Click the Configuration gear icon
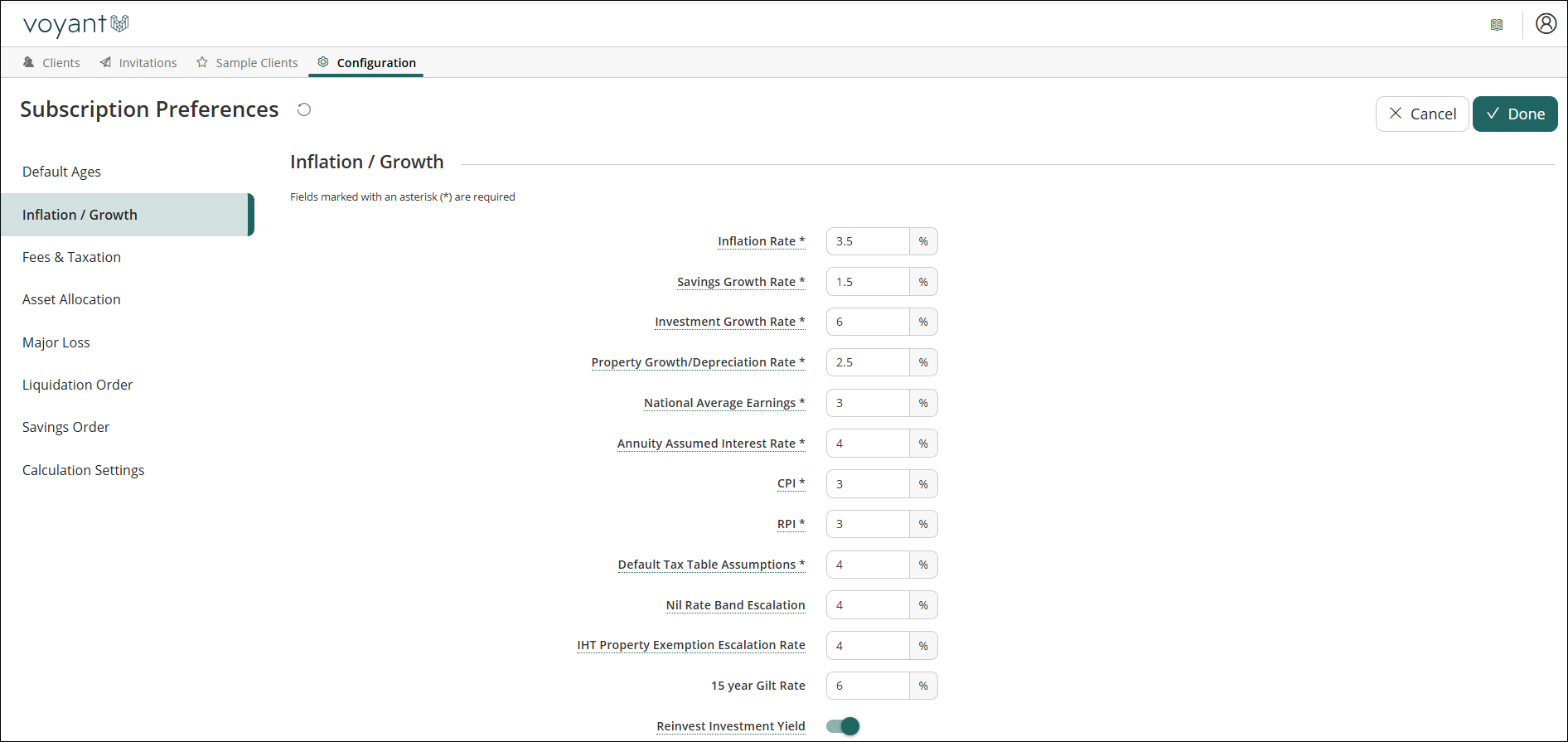The height and width of the screenshot is (742, 1568). tap(323, 62)
